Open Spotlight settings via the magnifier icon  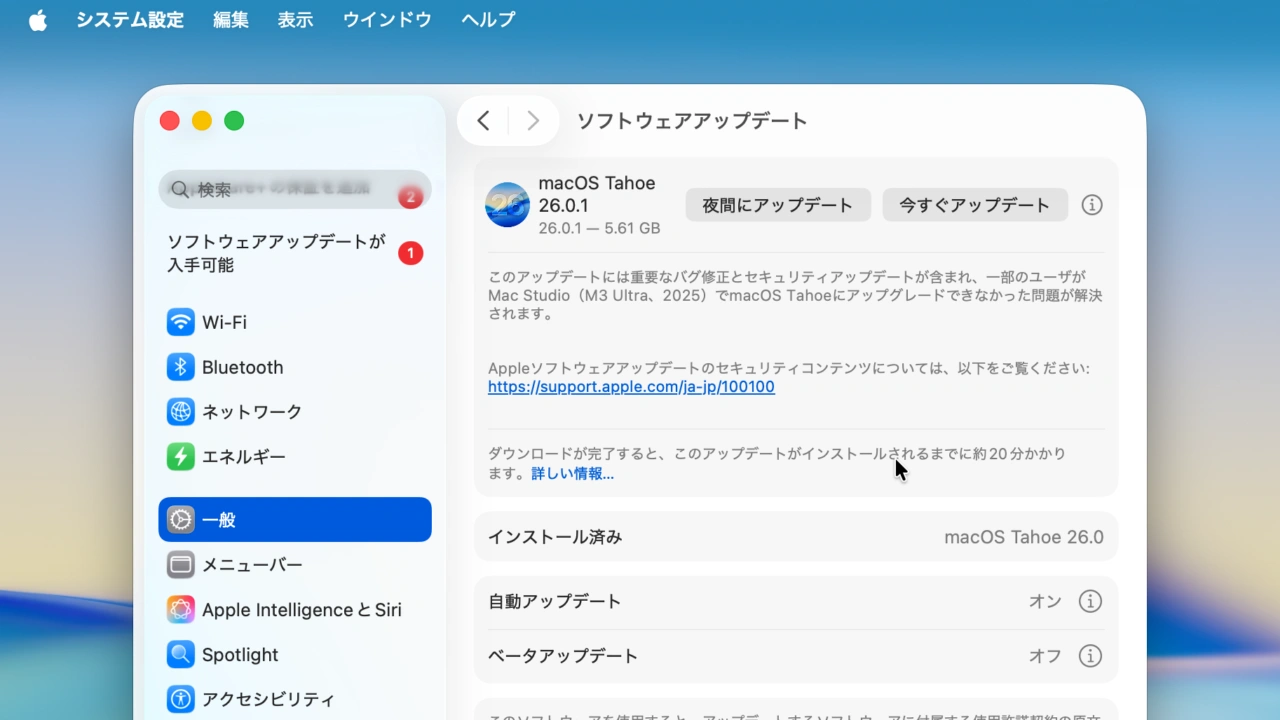coord(181,654)
